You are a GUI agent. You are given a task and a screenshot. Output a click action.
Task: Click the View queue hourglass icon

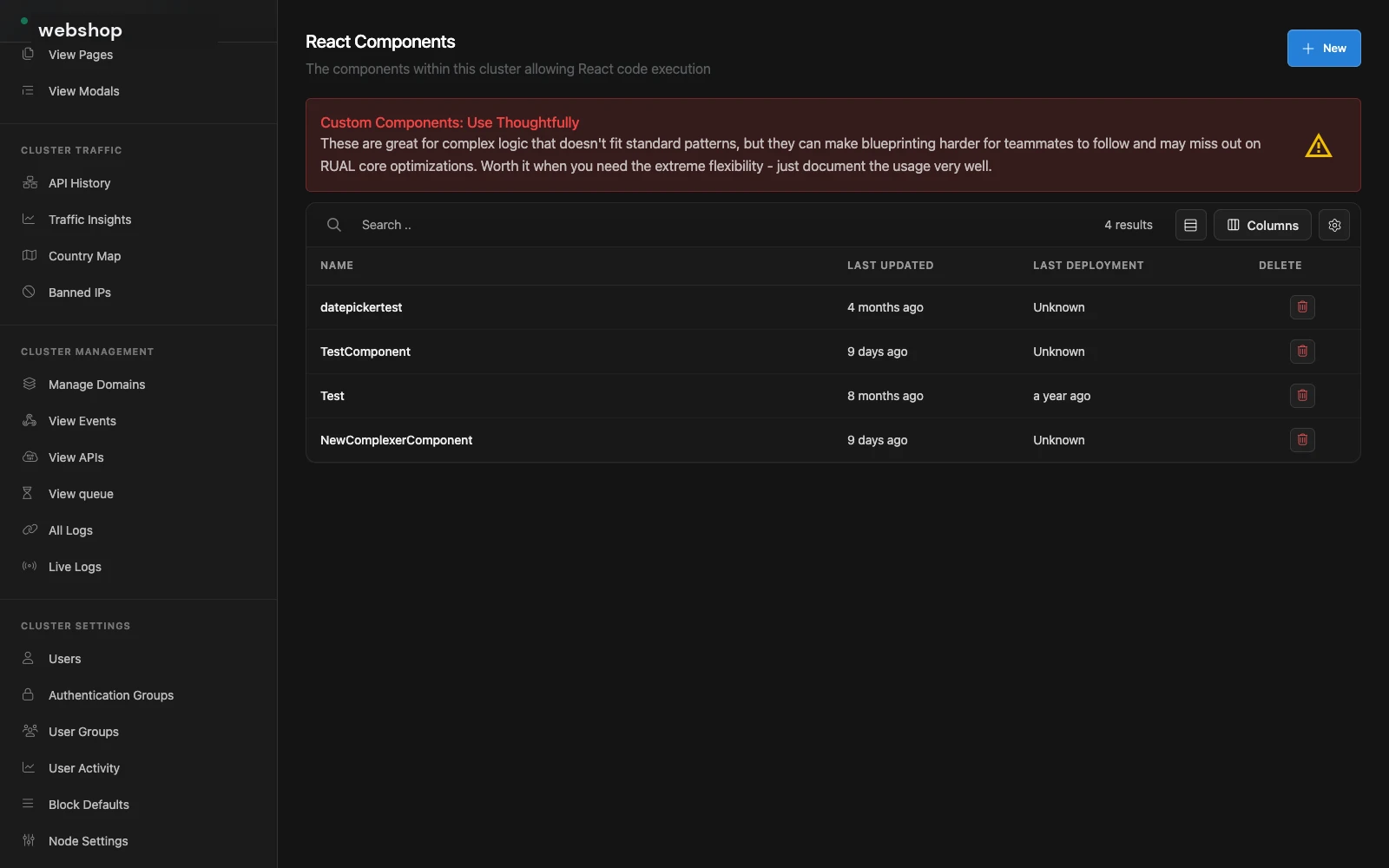click(28, 494)
